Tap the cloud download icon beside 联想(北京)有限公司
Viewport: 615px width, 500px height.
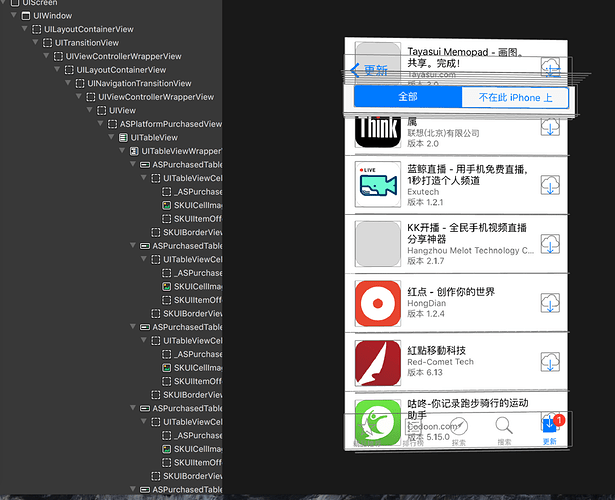pos(550,126)
